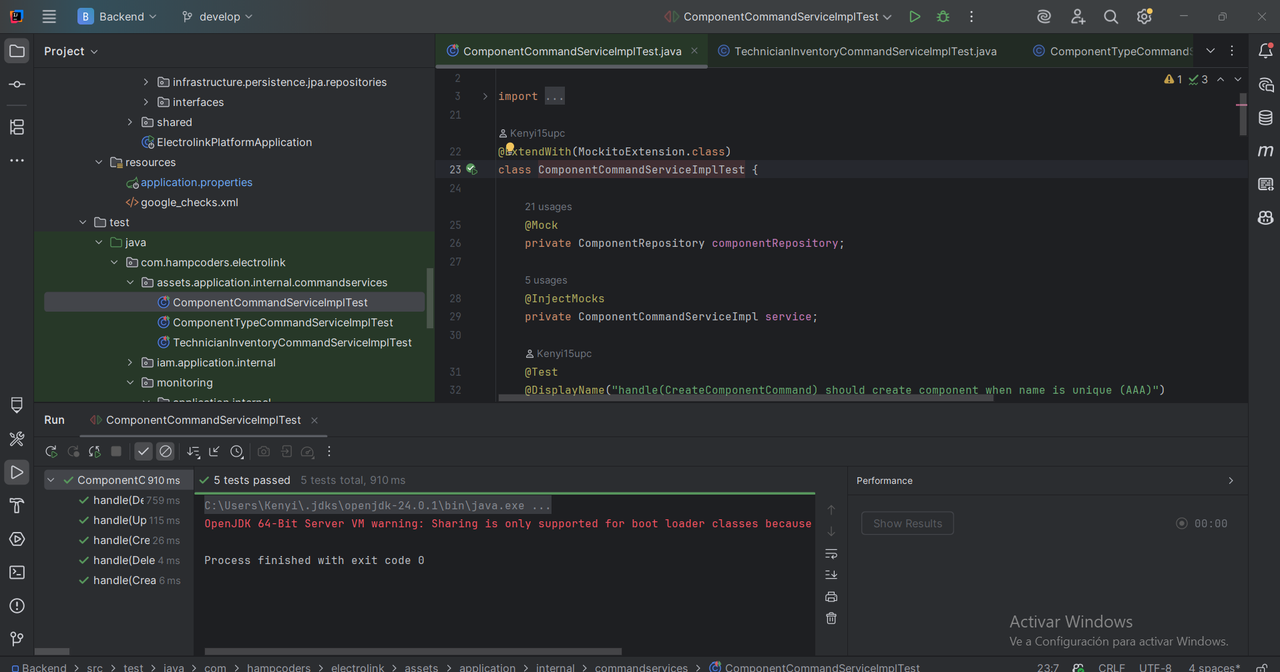Open the run configuration dropdown

coord(780,17)
